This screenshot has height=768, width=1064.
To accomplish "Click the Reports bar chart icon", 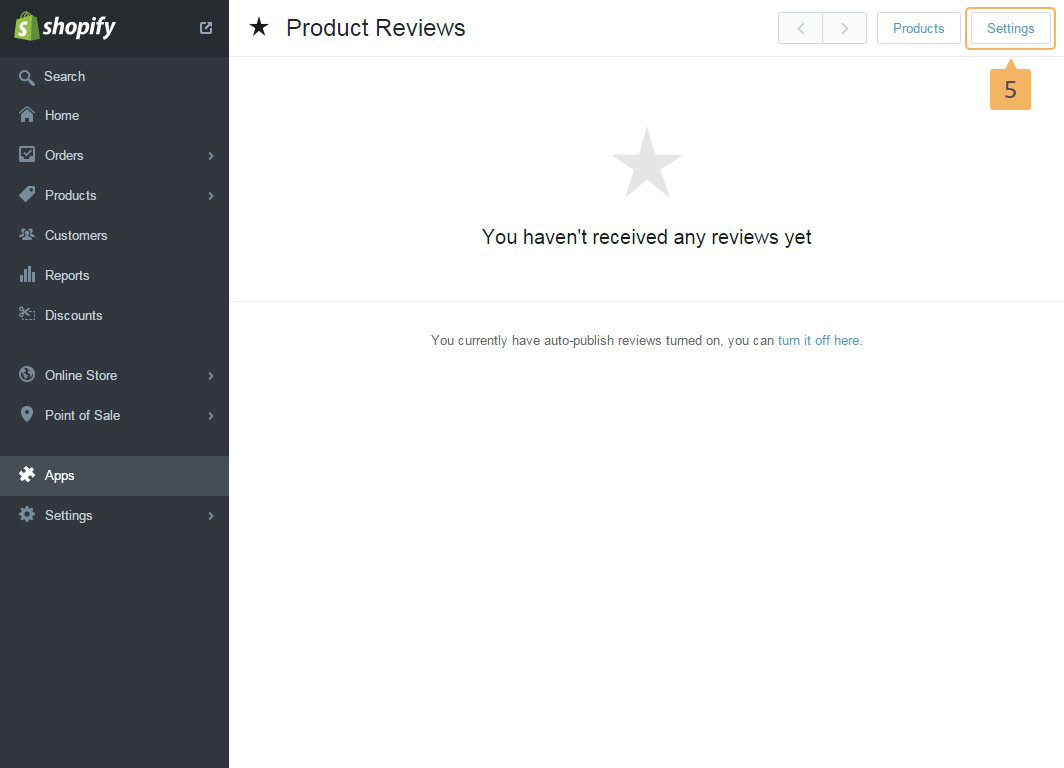I will (27, 275).
